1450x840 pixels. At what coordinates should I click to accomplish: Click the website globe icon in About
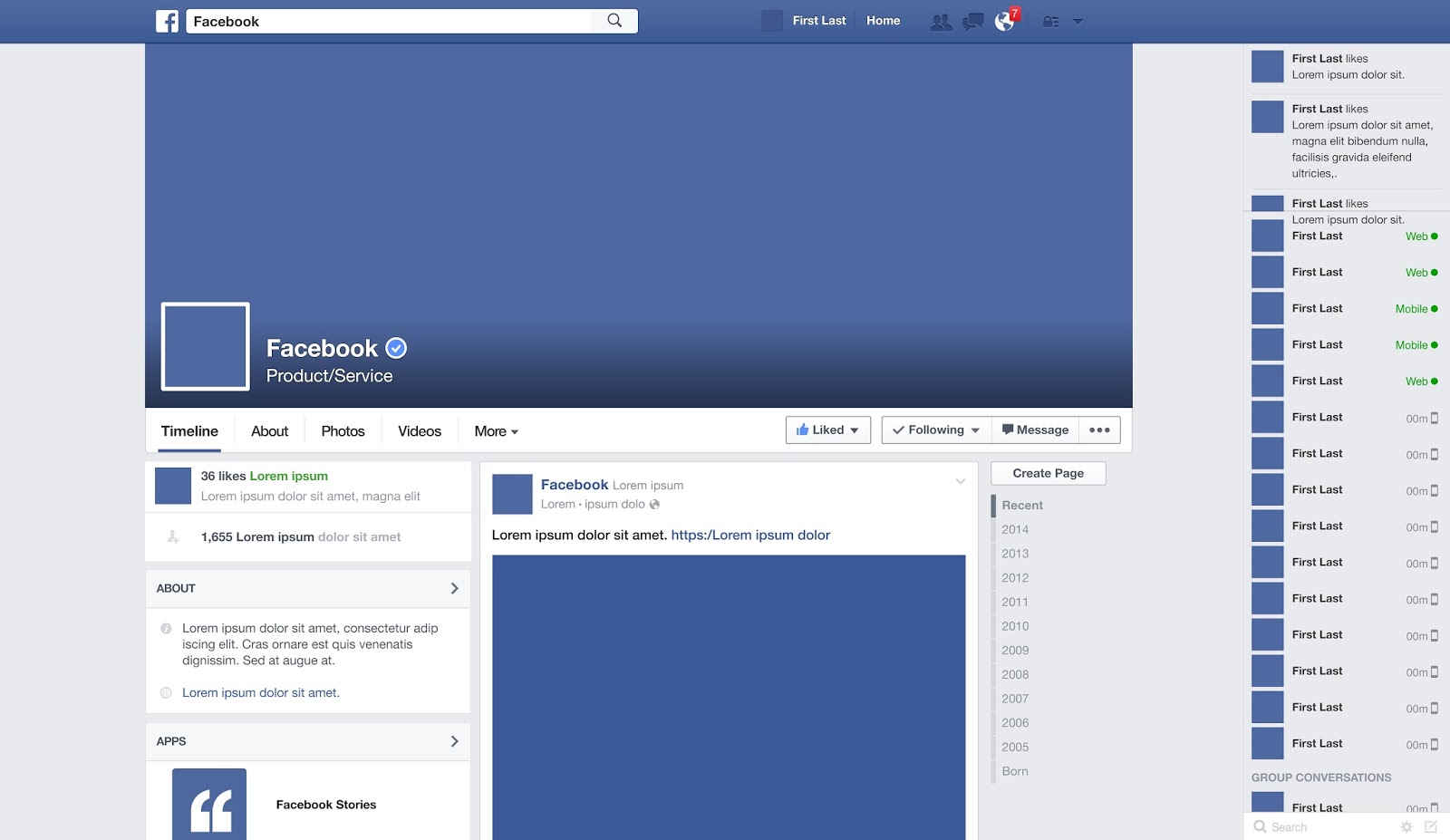pyautogui.click(x=166, y=693)
